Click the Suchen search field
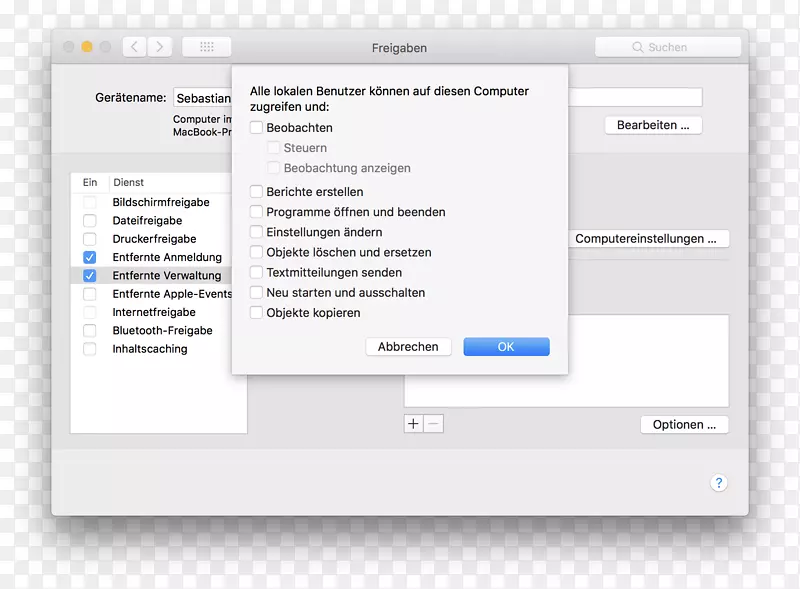The height and width of the screenshot is (589, 800). (667, 47)
